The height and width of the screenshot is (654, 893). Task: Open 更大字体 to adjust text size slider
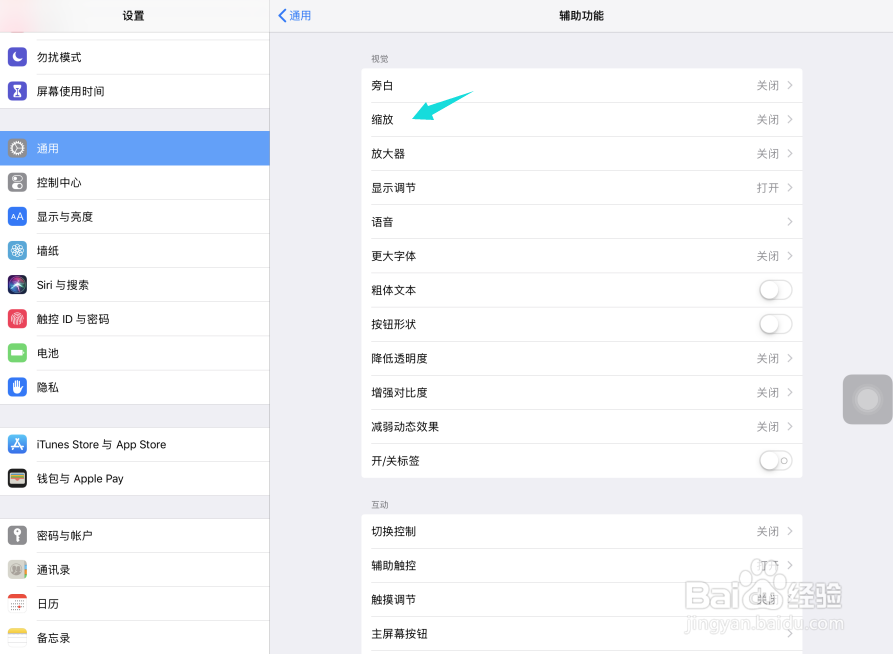pyautogui.click(x=583, y=255)
